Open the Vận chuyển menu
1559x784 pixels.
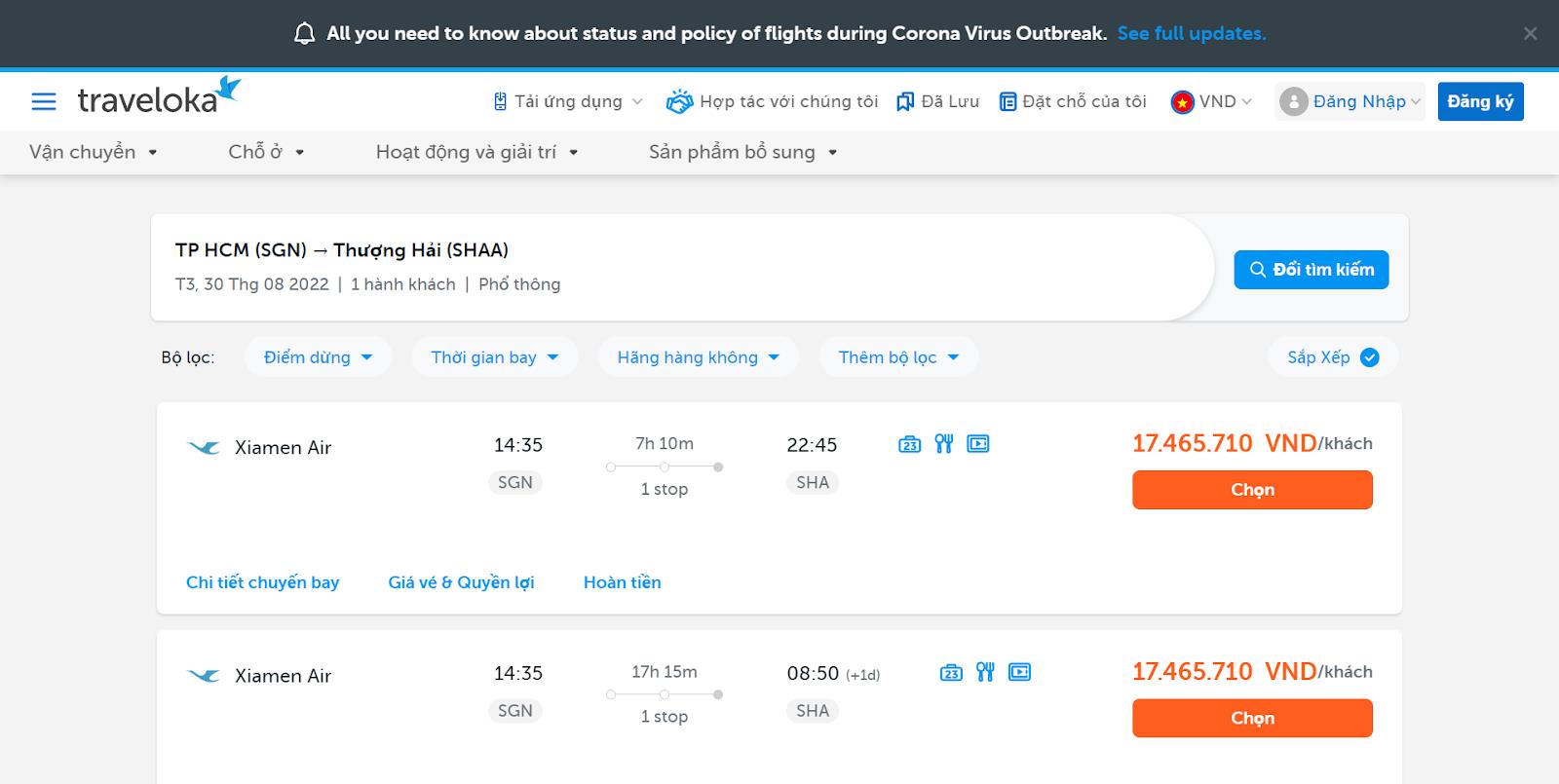[x=94, y=152]
